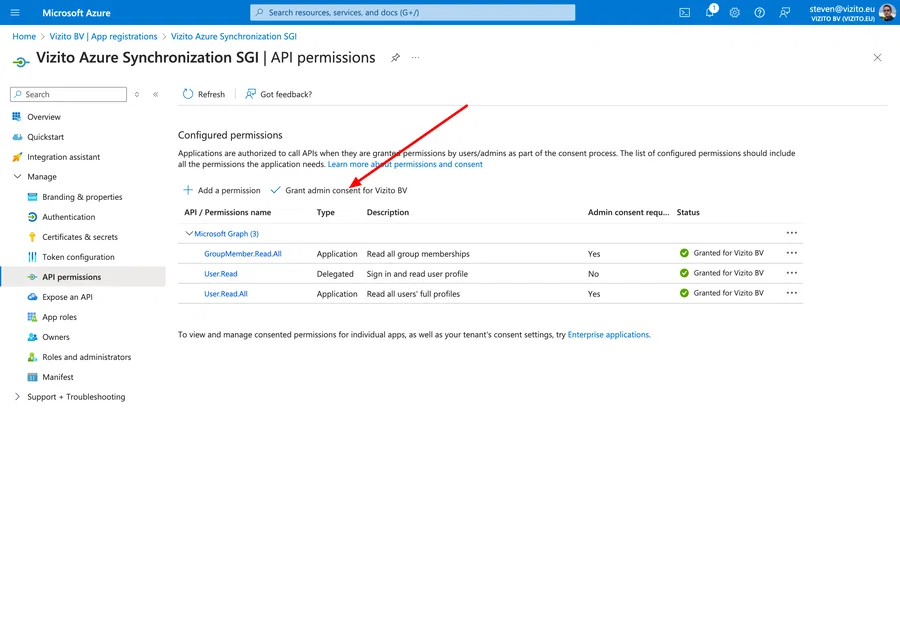This screenshot has height=621, width=900.
Task: Open the ellipsis menu for GroupMember.Read.All
Action: [x=792, y=253]
